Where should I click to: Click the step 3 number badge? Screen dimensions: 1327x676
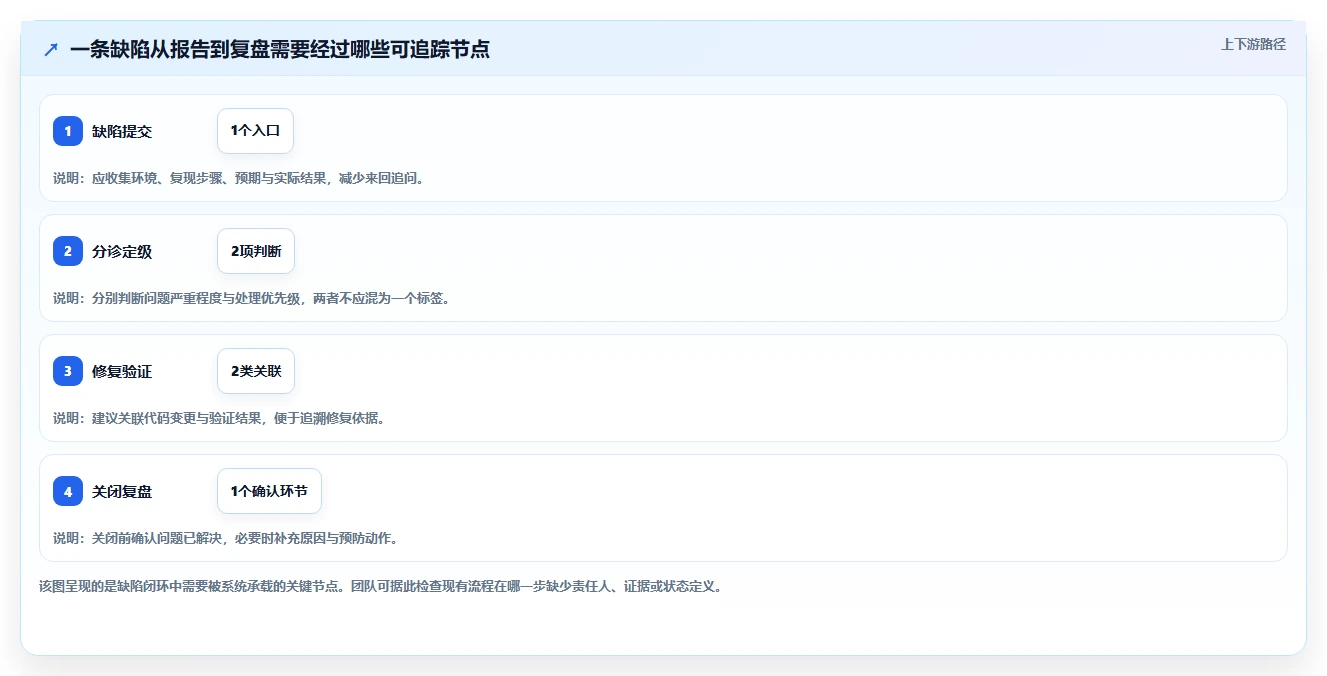68,371
